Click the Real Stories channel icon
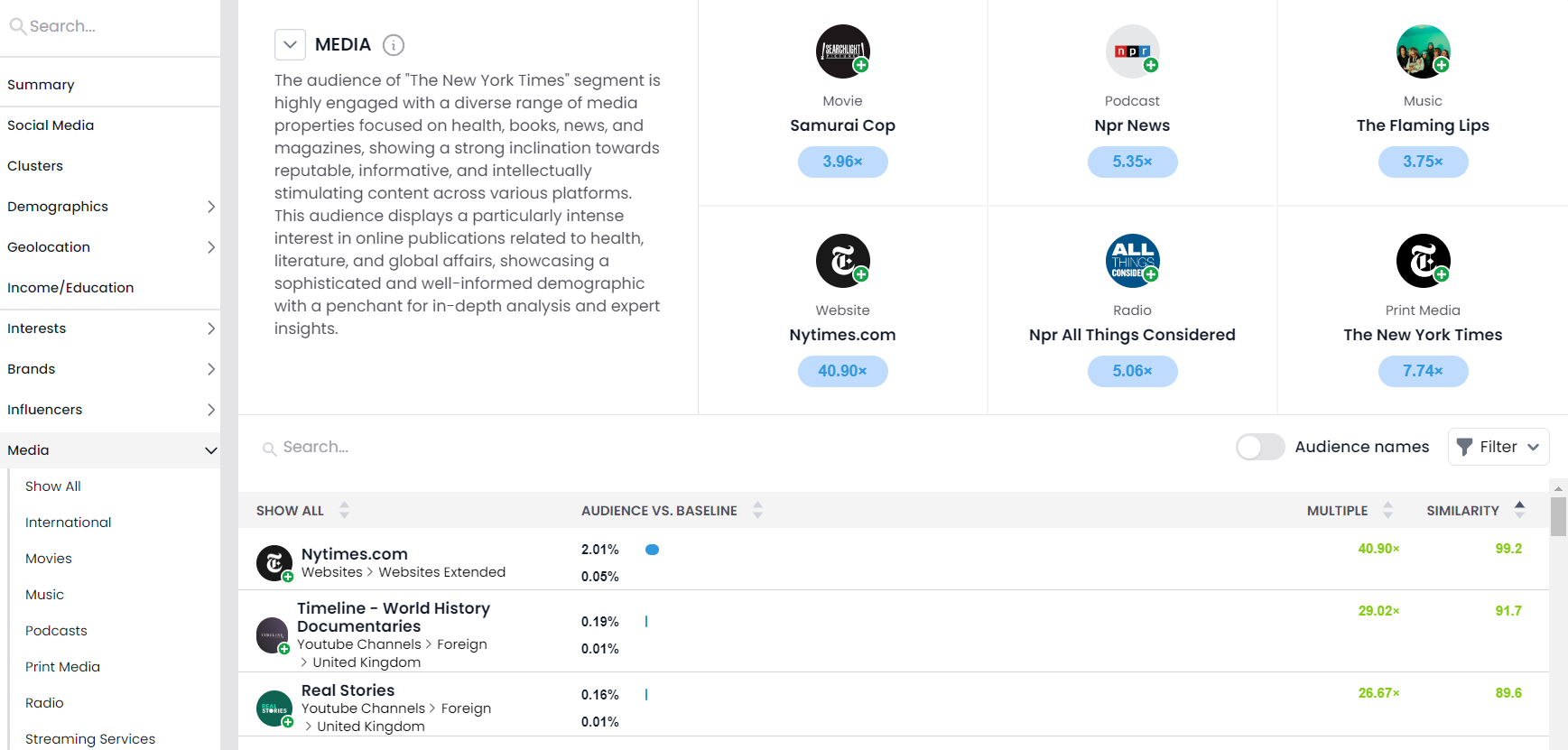 (274, 708)
